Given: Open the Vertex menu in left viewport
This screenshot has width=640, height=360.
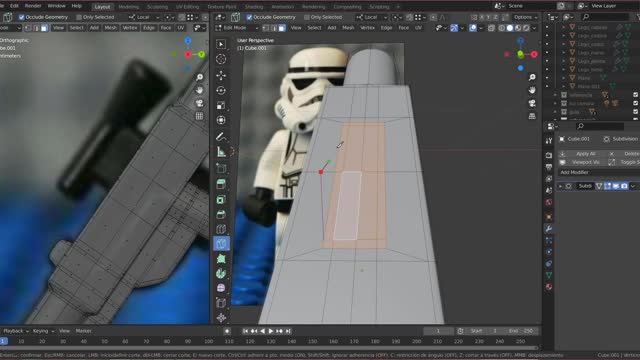Looking at the screenshot, I should 130,28.
